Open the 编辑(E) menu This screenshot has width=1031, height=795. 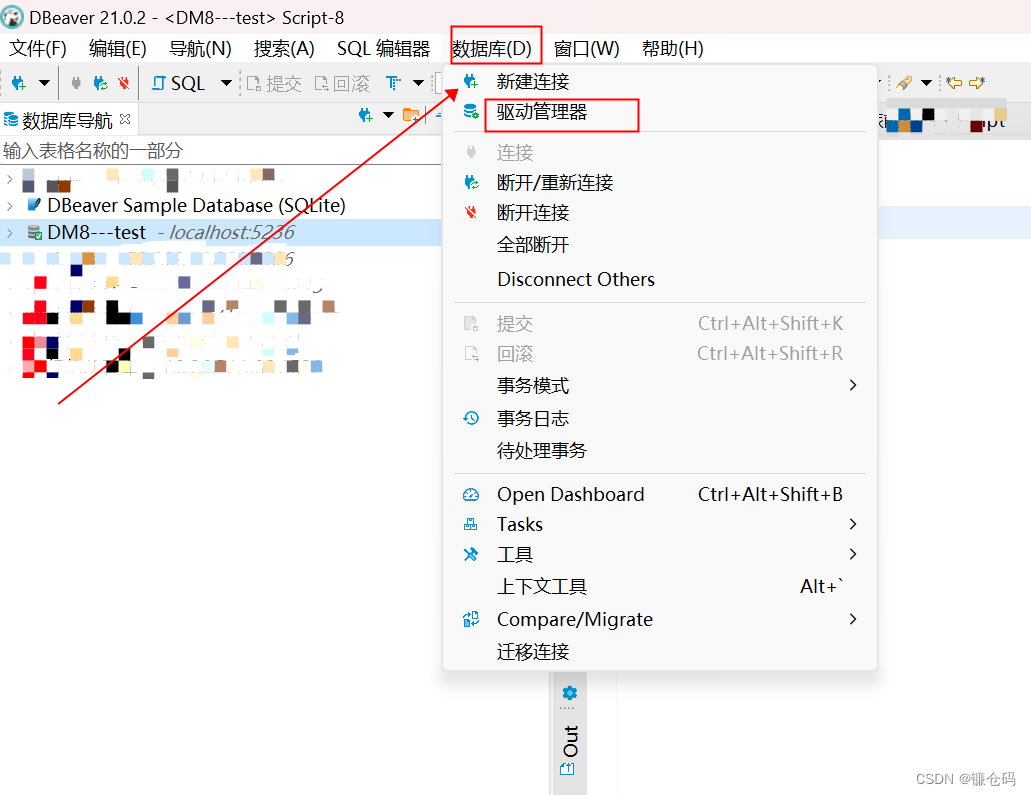pos(117,49)
